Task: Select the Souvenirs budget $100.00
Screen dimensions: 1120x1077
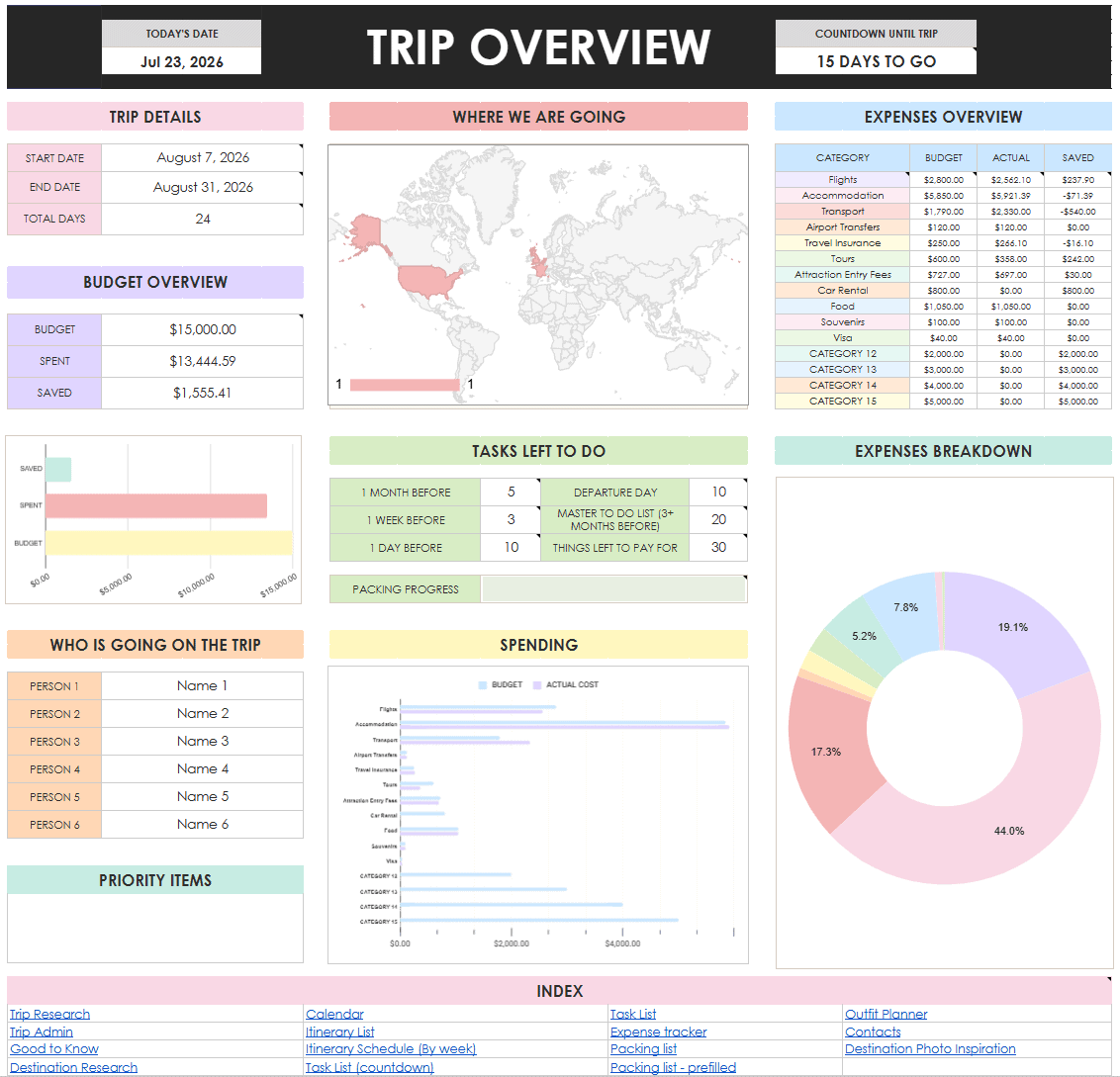Action: point(943,322)
